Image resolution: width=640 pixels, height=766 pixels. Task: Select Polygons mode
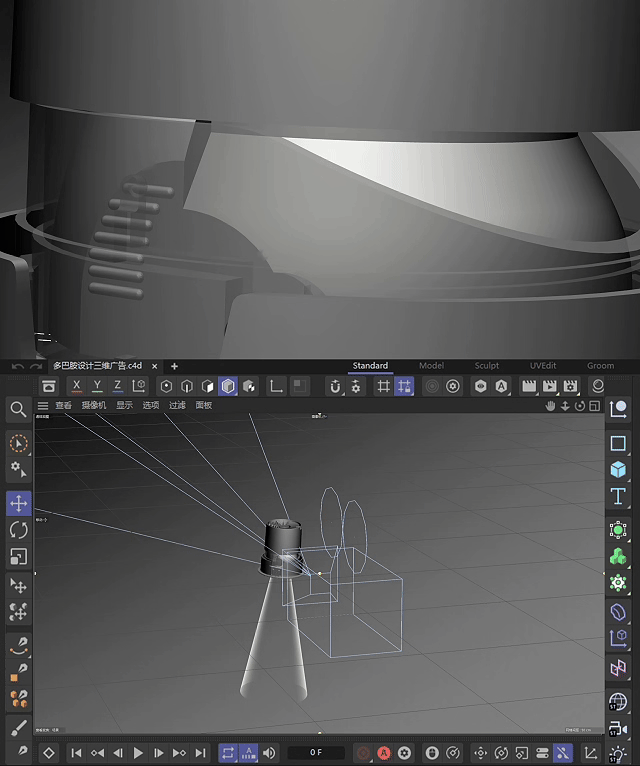[208, 386]
